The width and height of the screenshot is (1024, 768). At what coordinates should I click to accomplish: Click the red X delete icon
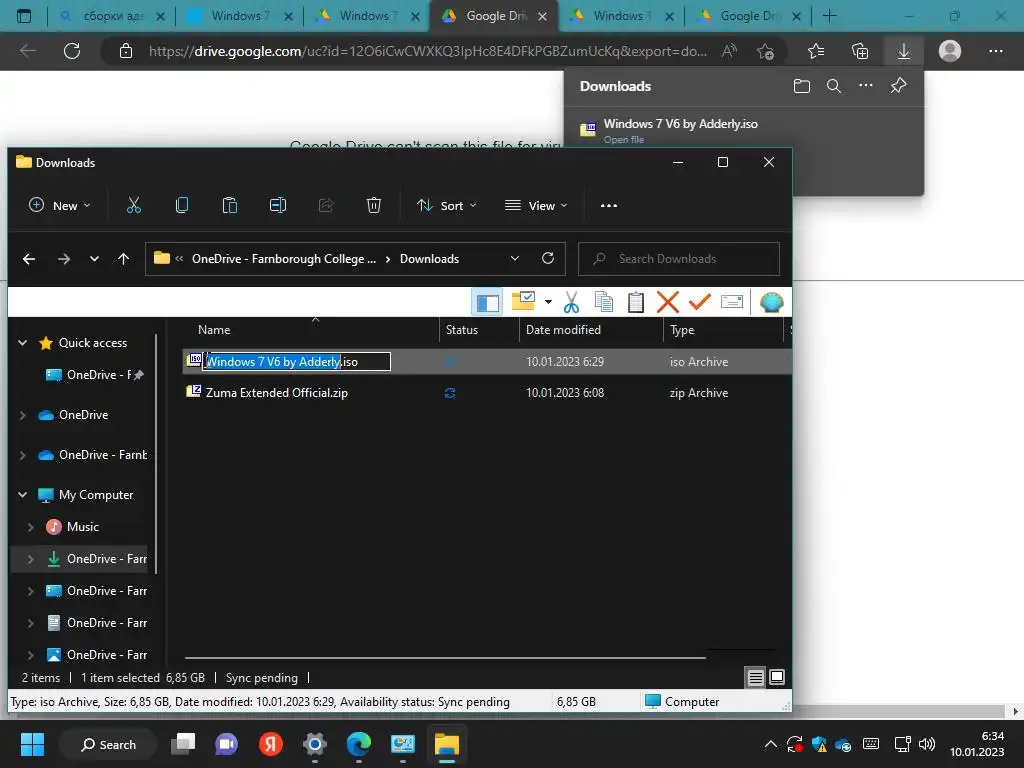pos(667,302)
